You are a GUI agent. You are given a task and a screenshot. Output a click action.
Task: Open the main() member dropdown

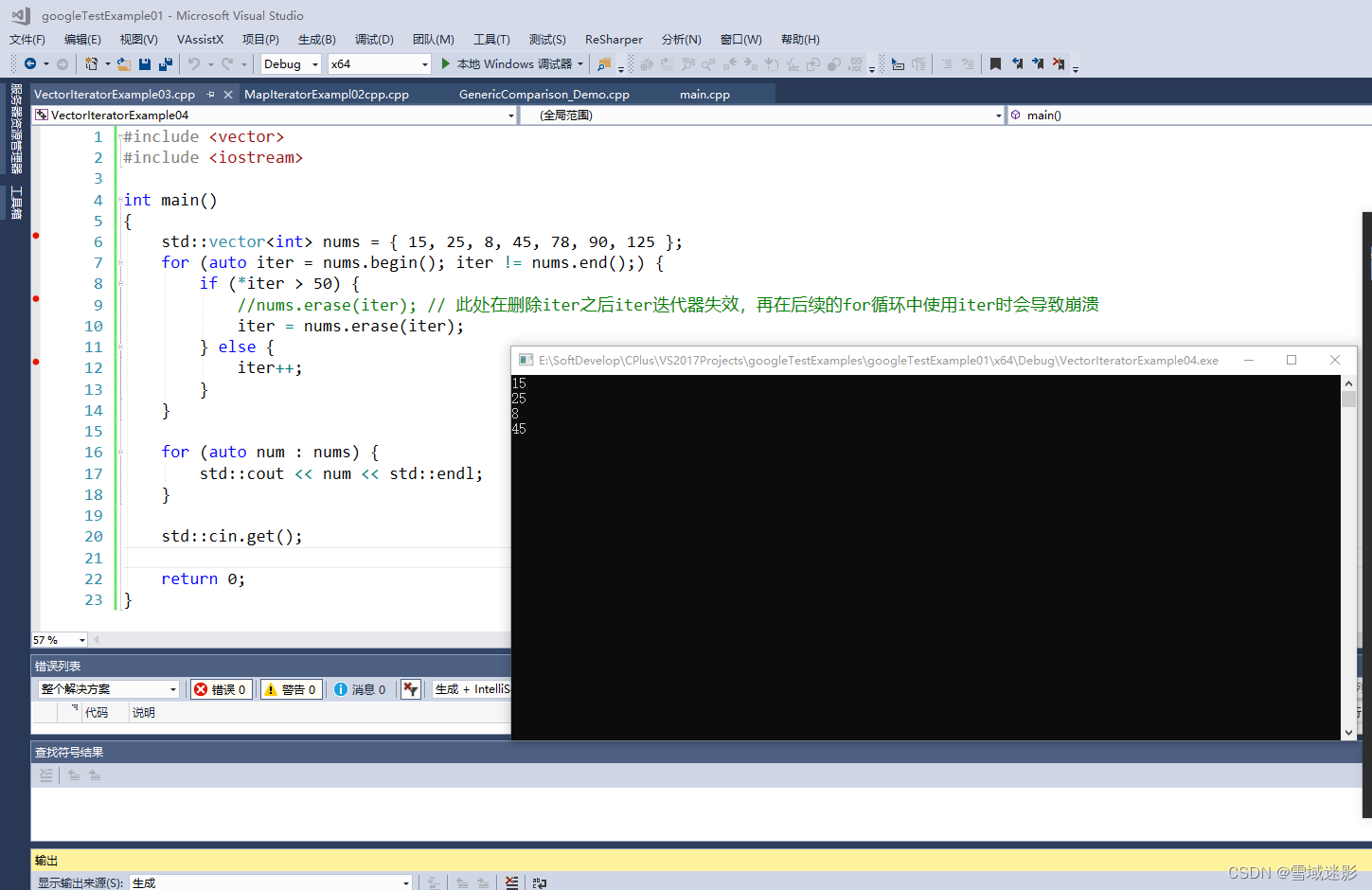pyautogui.click(x=1189, y=115)
